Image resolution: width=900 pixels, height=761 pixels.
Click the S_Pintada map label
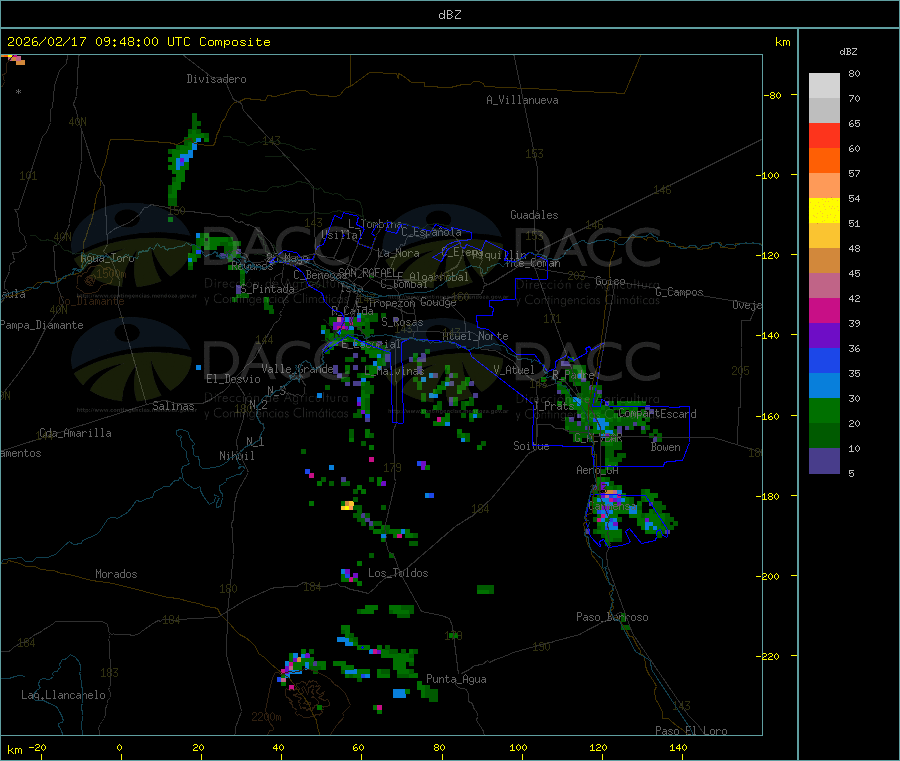coord(267,289)
